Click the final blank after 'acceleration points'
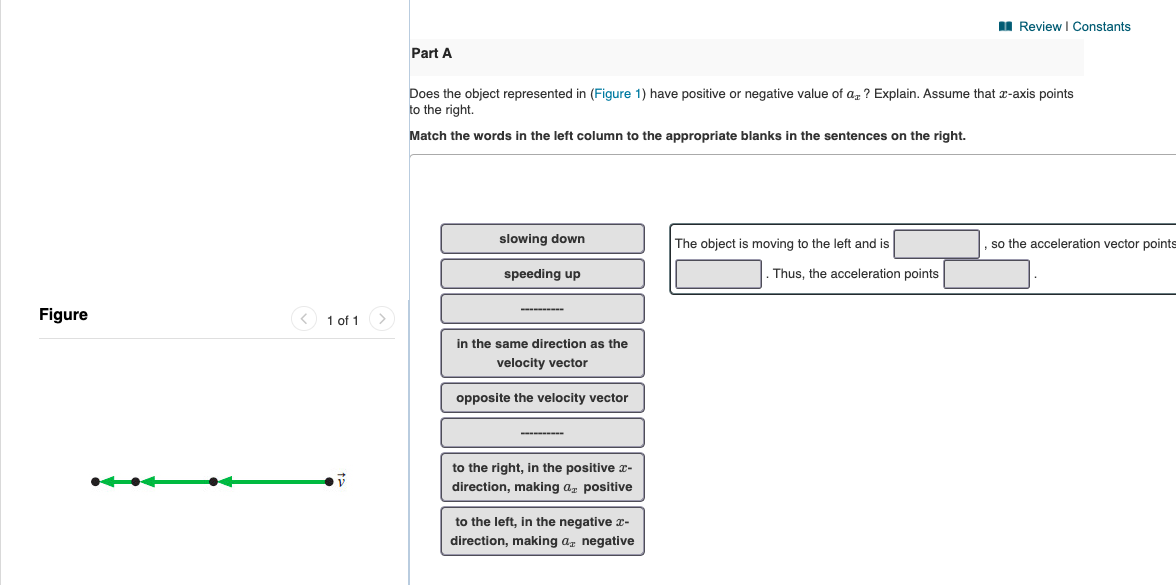This screenshot has width=1176, height=585. [x=986, y=274]
